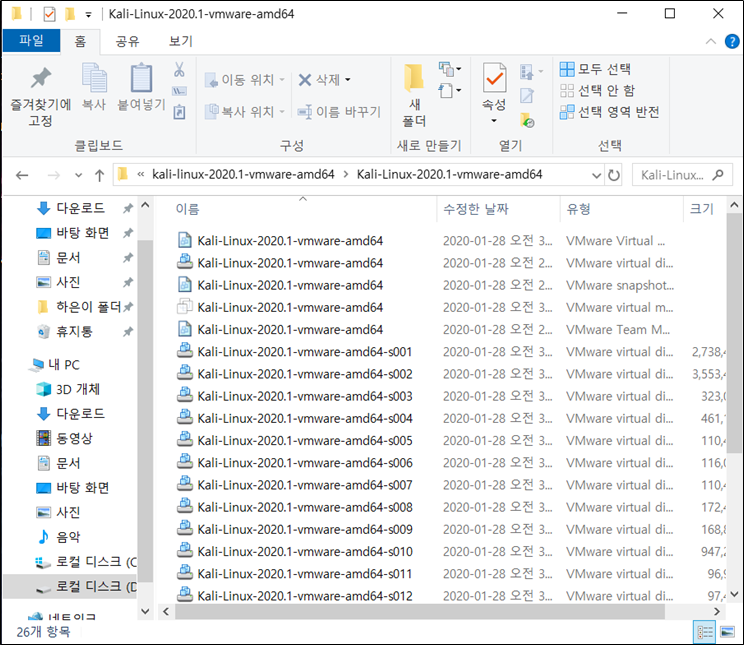Screen dimensions: 744x645
Task: Open the new item dropdown in 새로 만들기
Action: pos(449,69)
